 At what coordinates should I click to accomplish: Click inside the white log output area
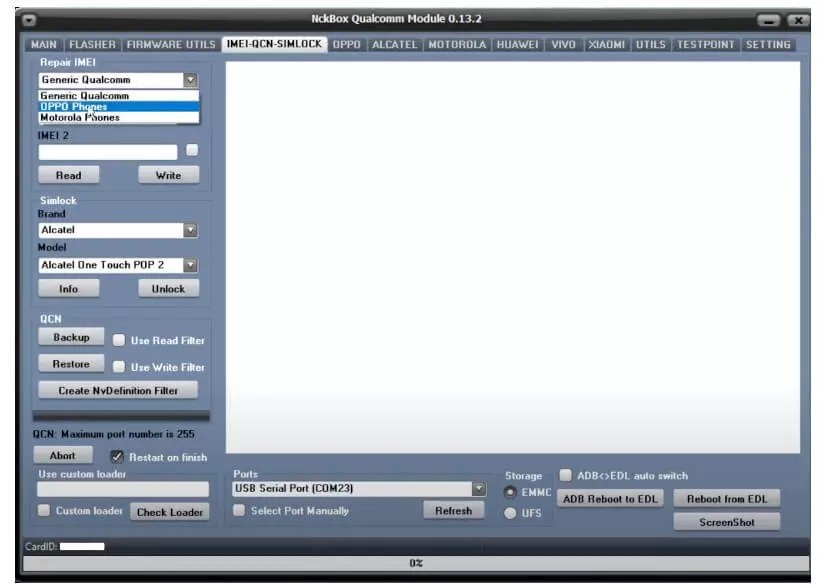click(x=512, y=257)
